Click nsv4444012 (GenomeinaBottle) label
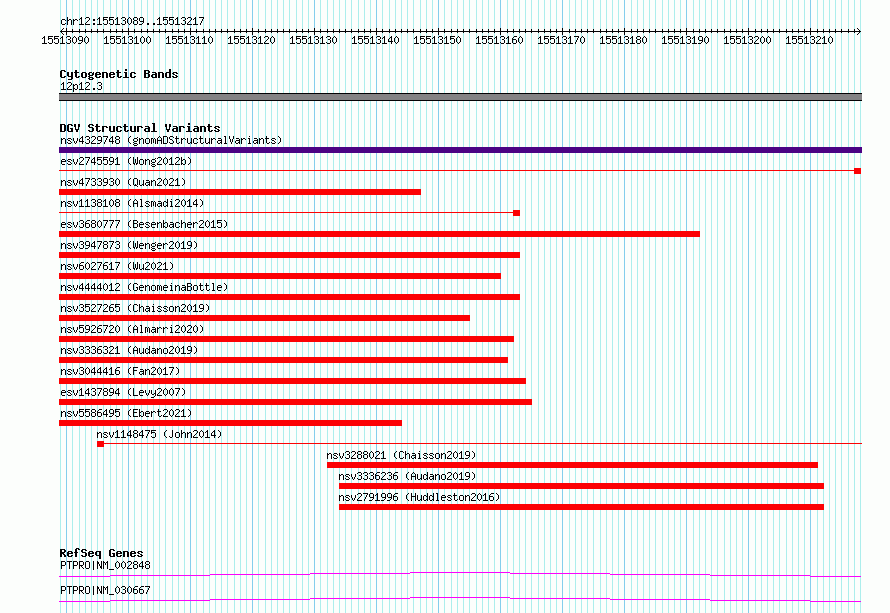 click(x=144, y=287)
